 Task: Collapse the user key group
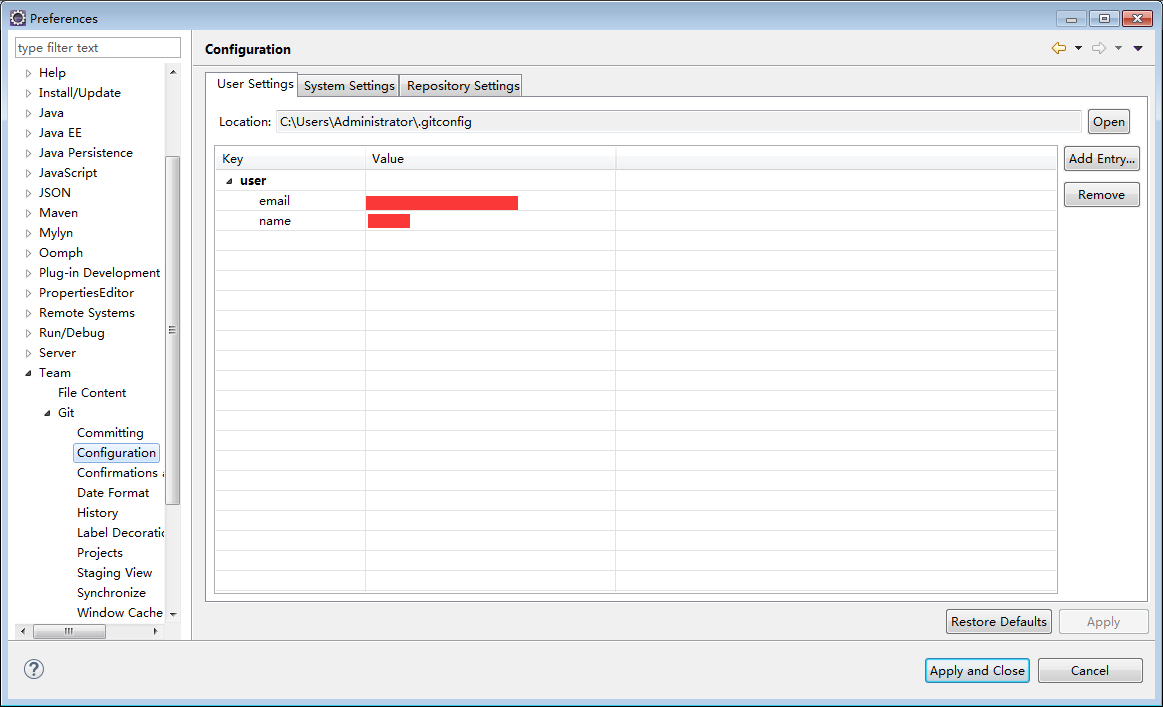click(x=229, y=181)
